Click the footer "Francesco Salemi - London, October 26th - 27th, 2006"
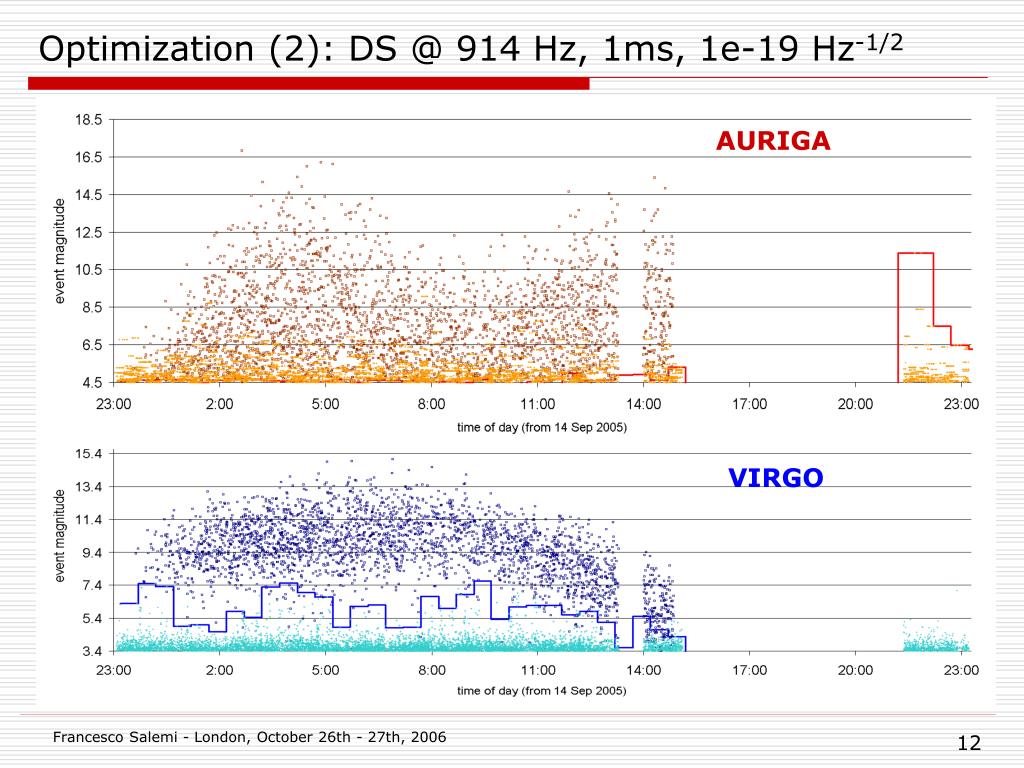This screenshot has width=1024, height=768. pos(249,737)
